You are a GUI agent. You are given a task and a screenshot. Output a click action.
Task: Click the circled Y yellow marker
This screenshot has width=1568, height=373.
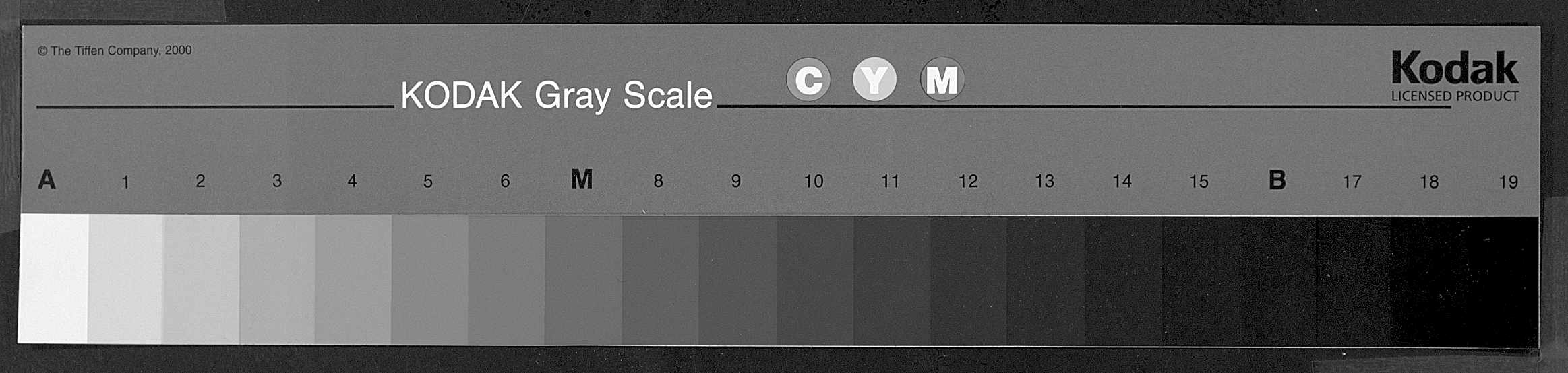[874, 79]
